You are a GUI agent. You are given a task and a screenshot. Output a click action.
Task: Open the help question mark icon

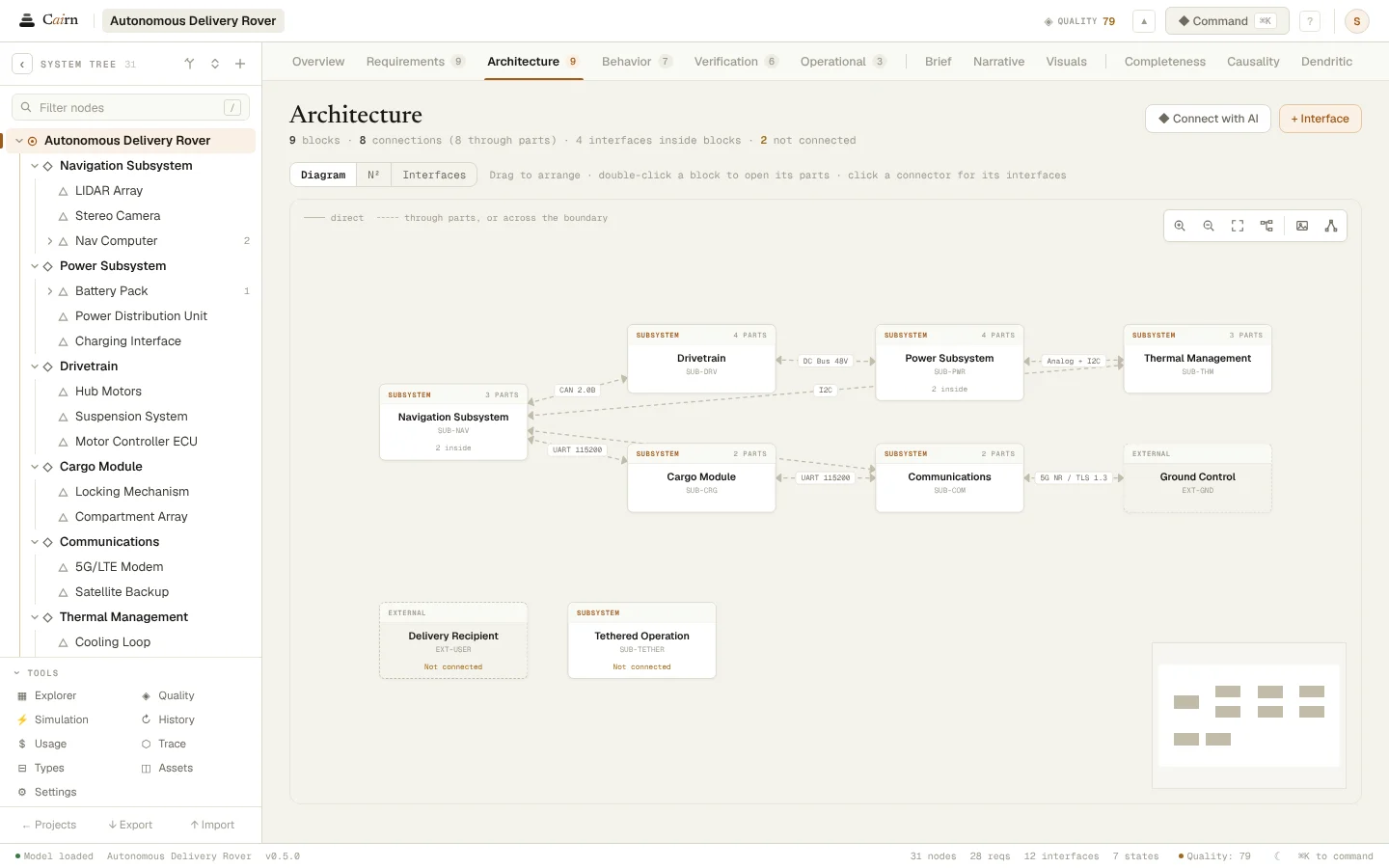(x=1310, y=21)
